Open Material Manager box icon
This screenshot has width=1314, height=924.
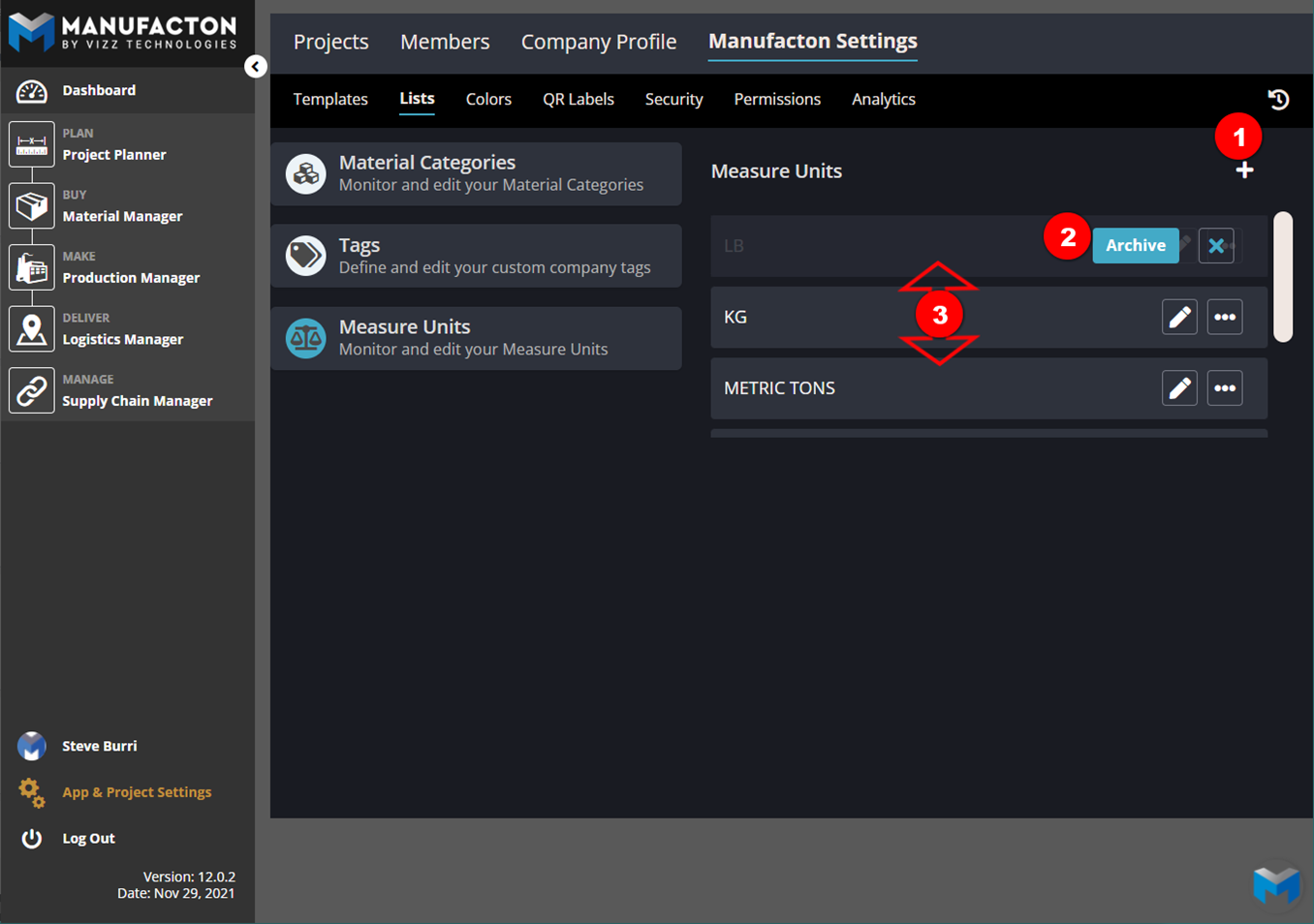click(x=32, y=206)
